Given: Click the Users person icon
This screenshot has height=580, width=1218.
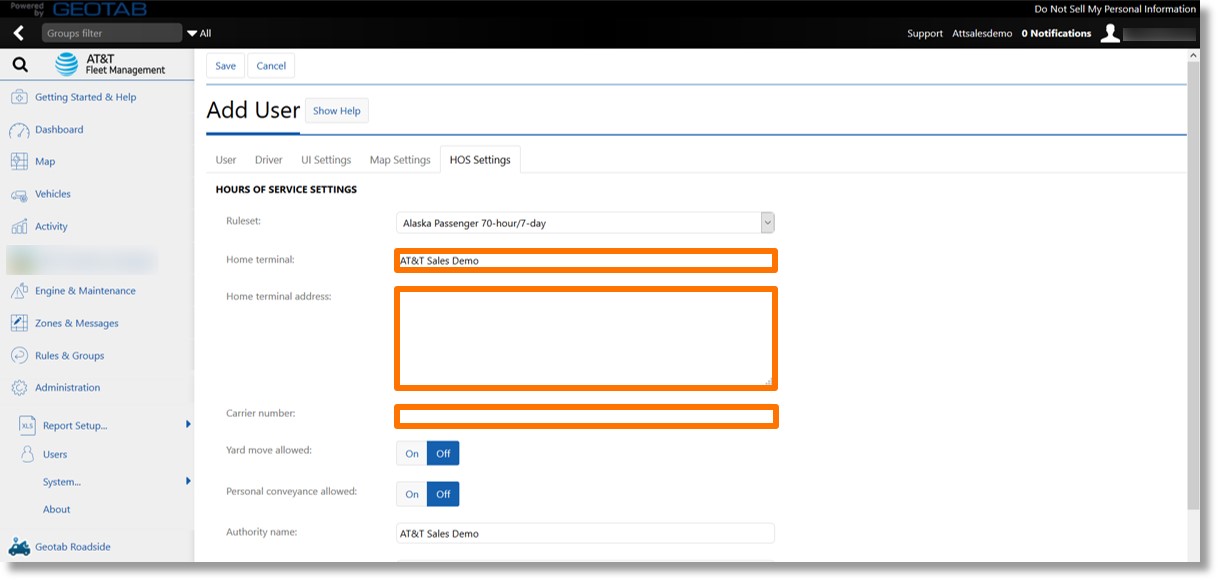Looking at the screenshot, I should pos(28,454).
